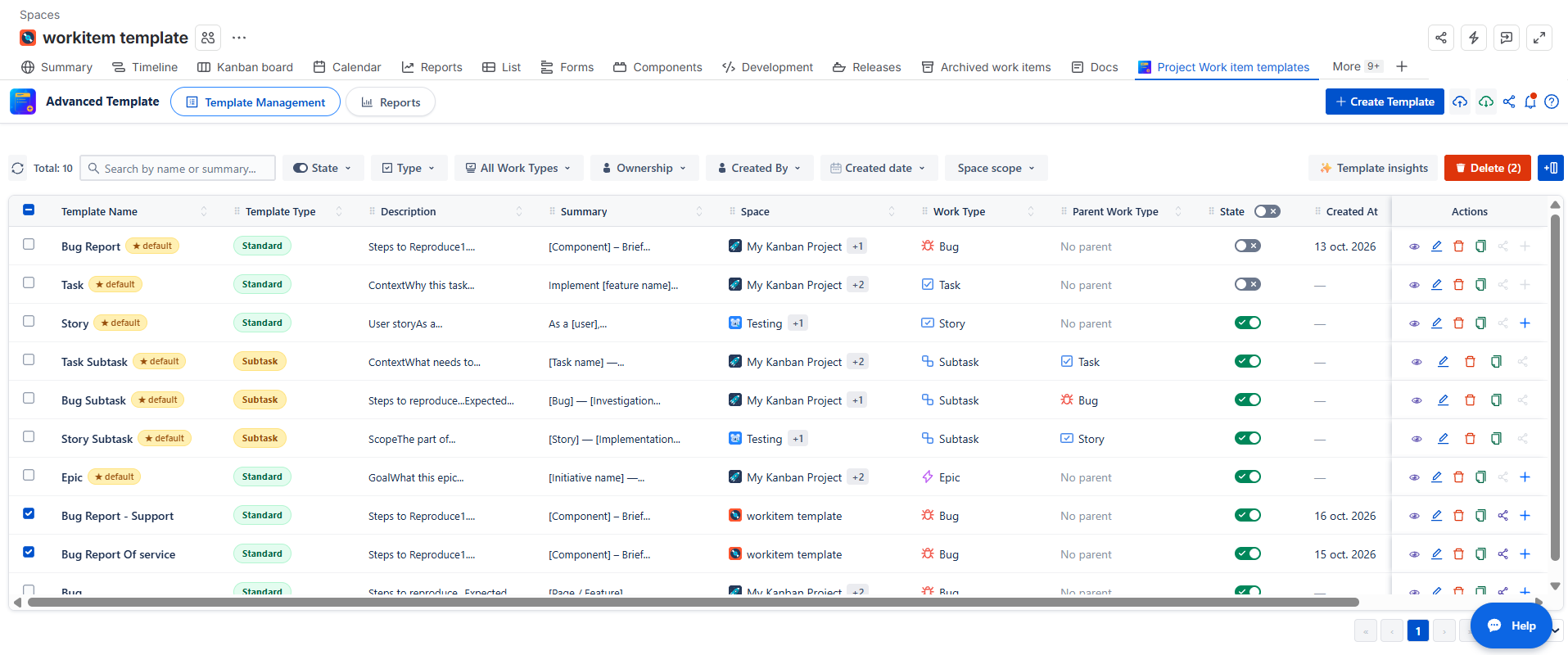Focus the Search by name or summary field
The image size is (1568, 655).
tap(178, 169)
